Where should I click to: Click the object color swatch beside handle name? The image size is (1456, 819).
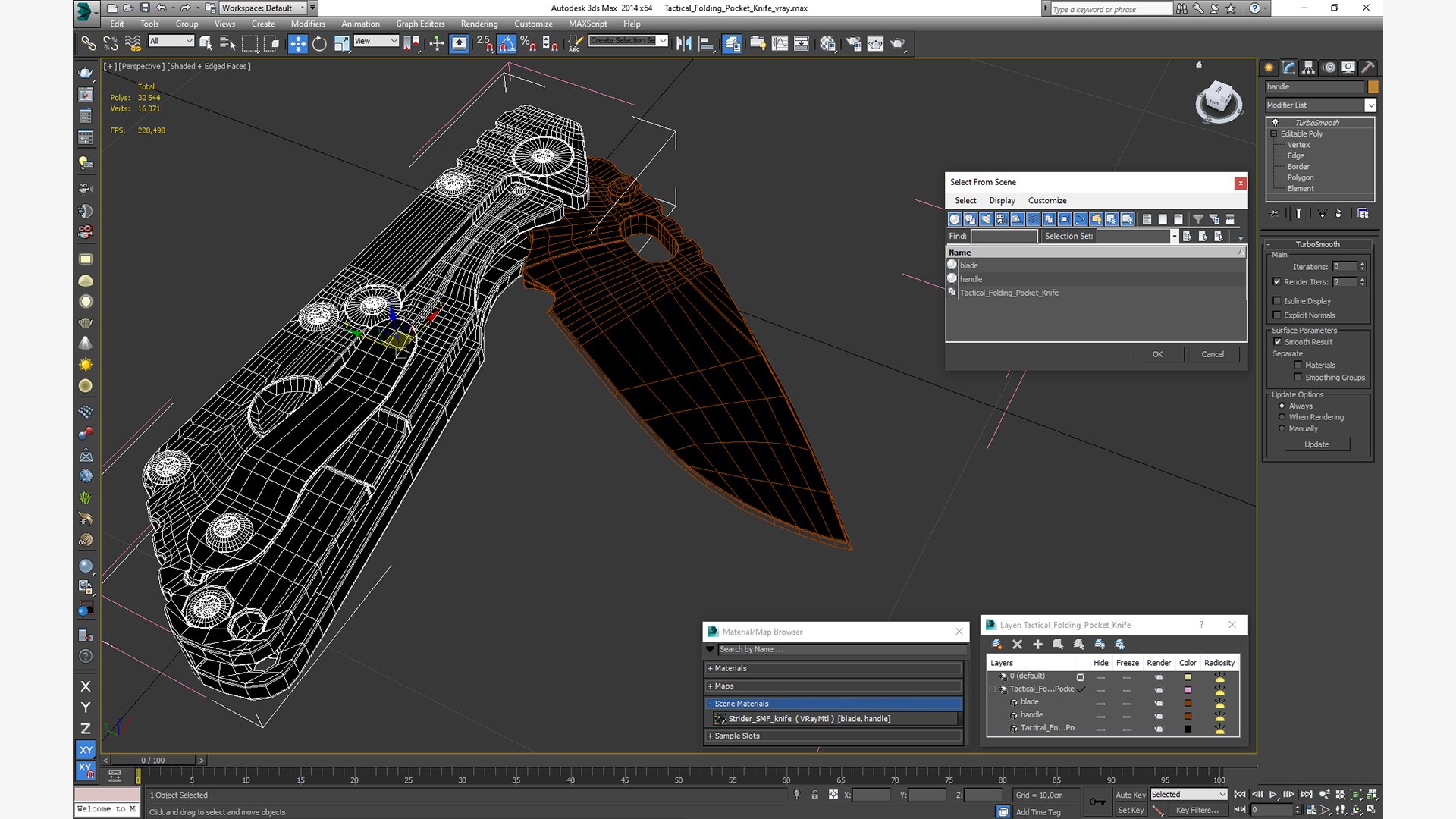click(x=1373, y=86)
